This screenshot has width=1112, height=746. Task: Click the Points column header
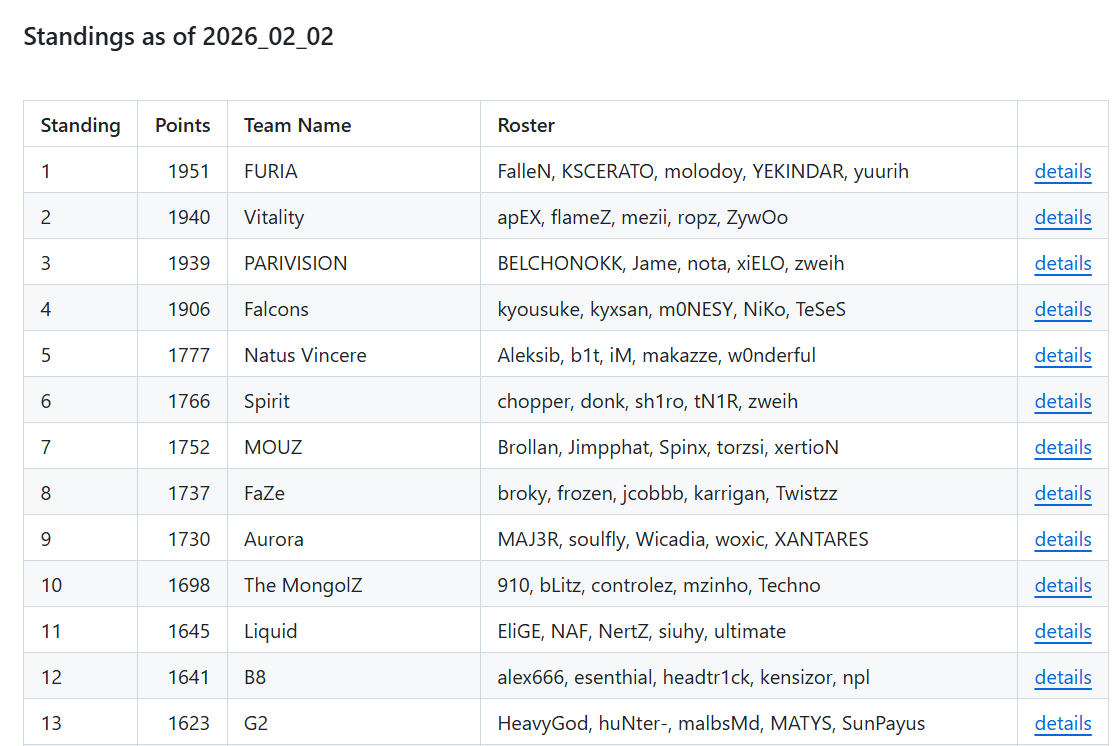coord(182,126)
